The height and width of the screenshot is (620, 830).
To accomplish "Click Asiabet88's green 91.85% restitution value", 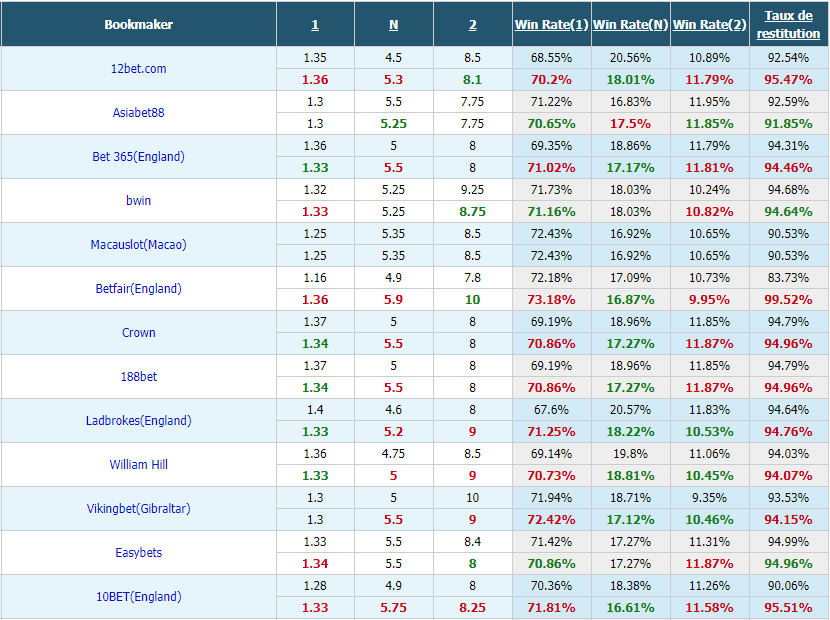I will pyautogui.click(x=788, y=124).
